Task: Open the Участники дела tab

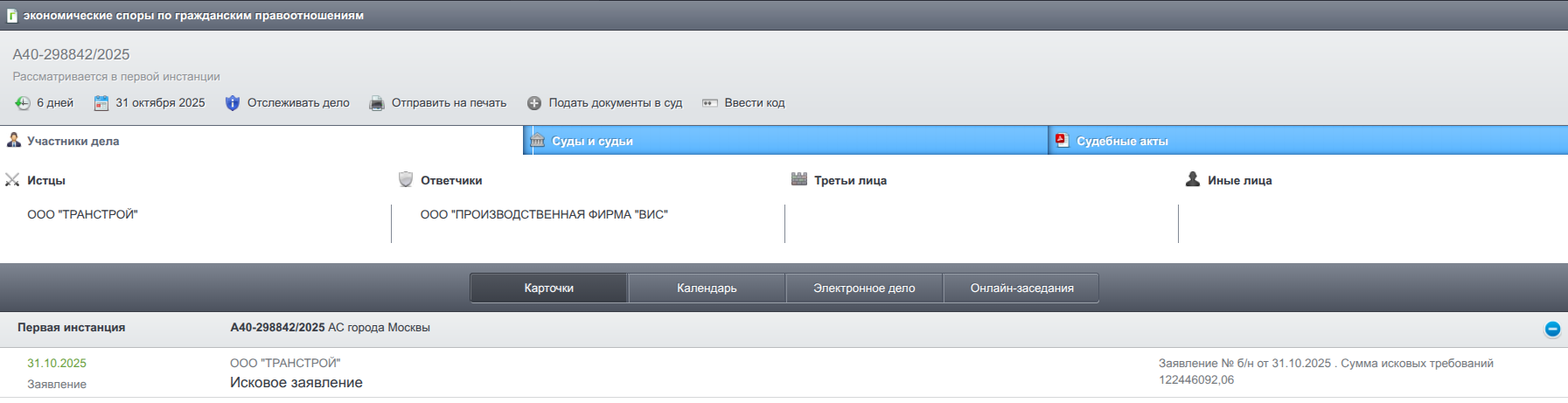Action: coord(73,141)
